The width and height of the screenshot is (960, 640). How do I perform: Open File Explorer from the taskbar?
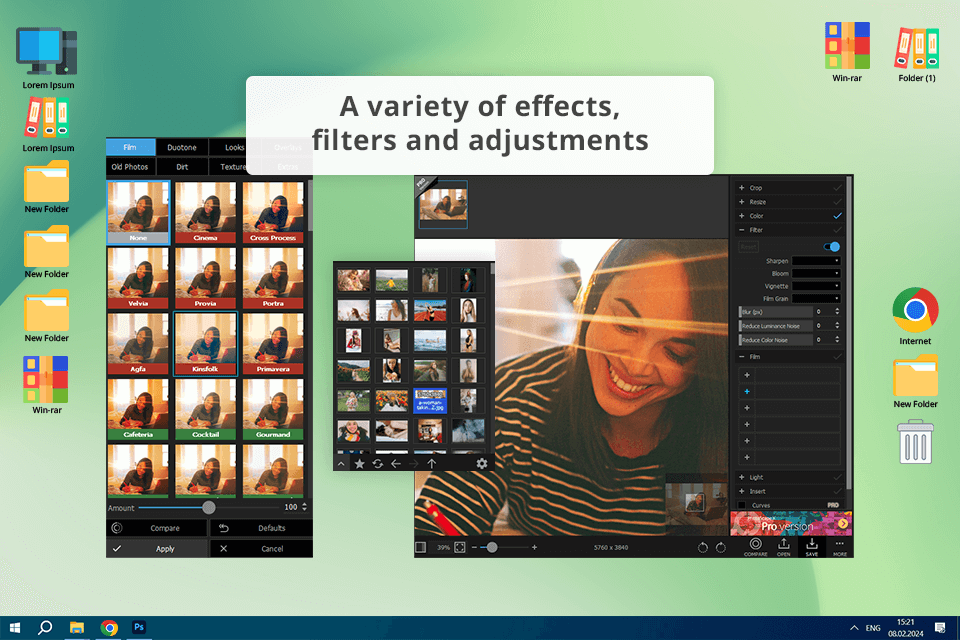point(77,627)
